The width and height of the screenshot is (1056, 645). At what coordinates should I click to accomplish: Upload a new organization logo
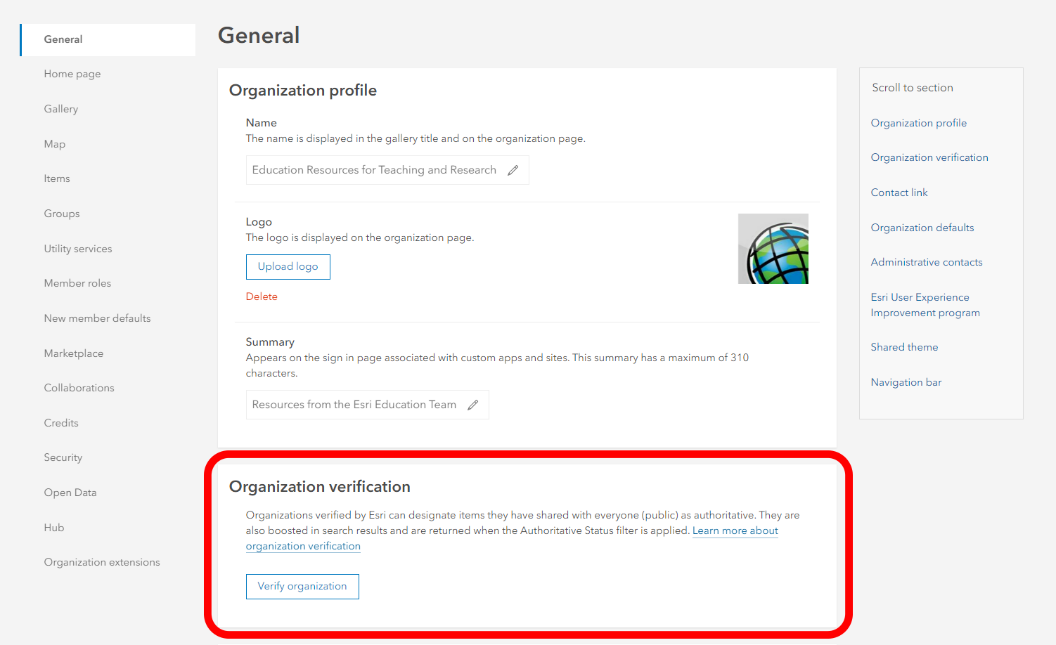(x=288, y=267)
